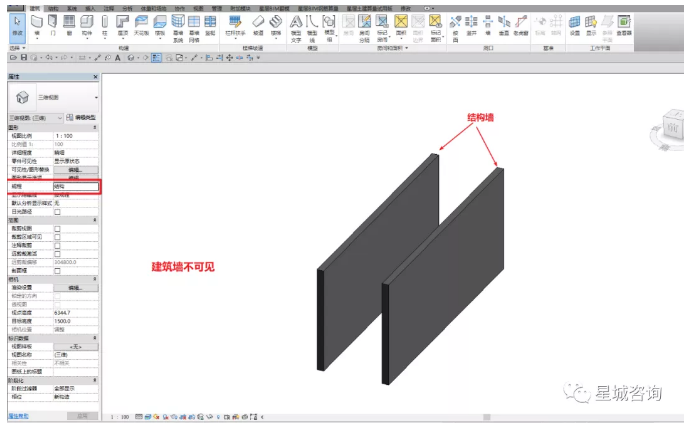Select the Curtain Grid tool
The height and width of the screenshot is (427, 692).
194,28
